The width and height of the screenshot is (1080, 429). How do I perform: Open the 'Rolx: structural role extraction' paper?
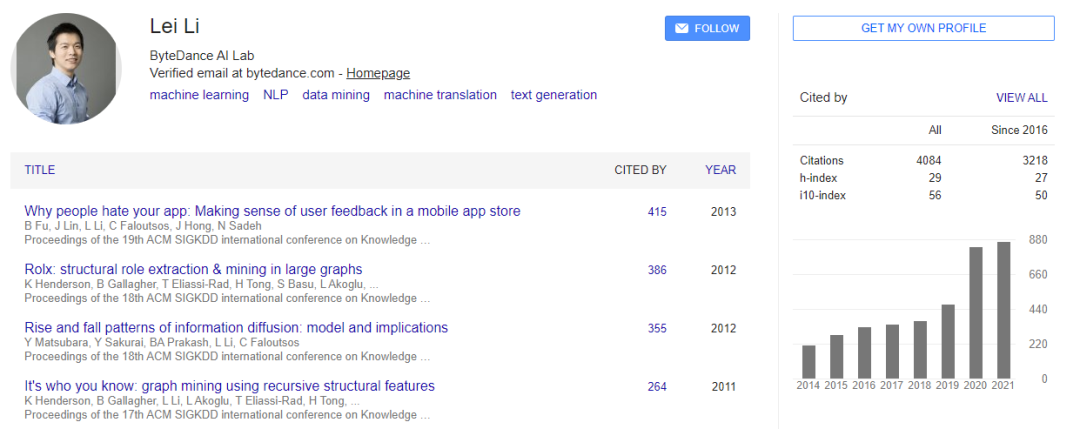pyautogui.click(x=193, y=269)
